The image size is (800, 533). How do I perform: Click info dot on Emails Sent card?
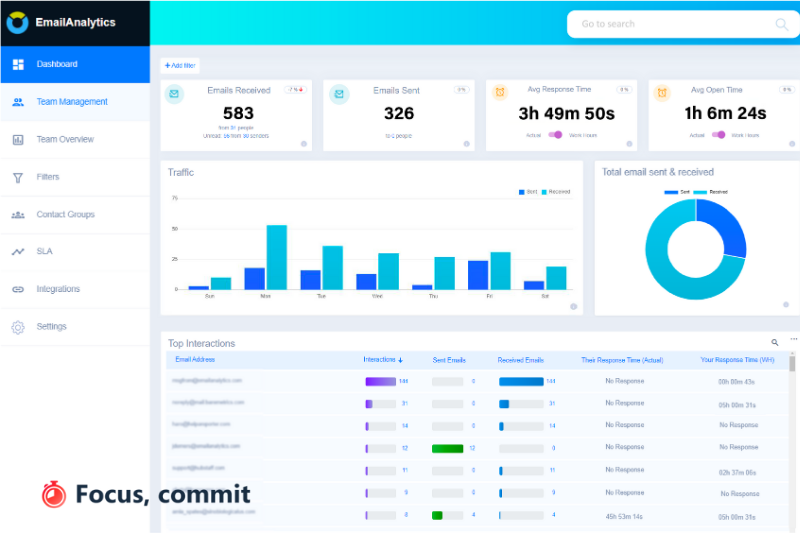[x=466, y=144]
